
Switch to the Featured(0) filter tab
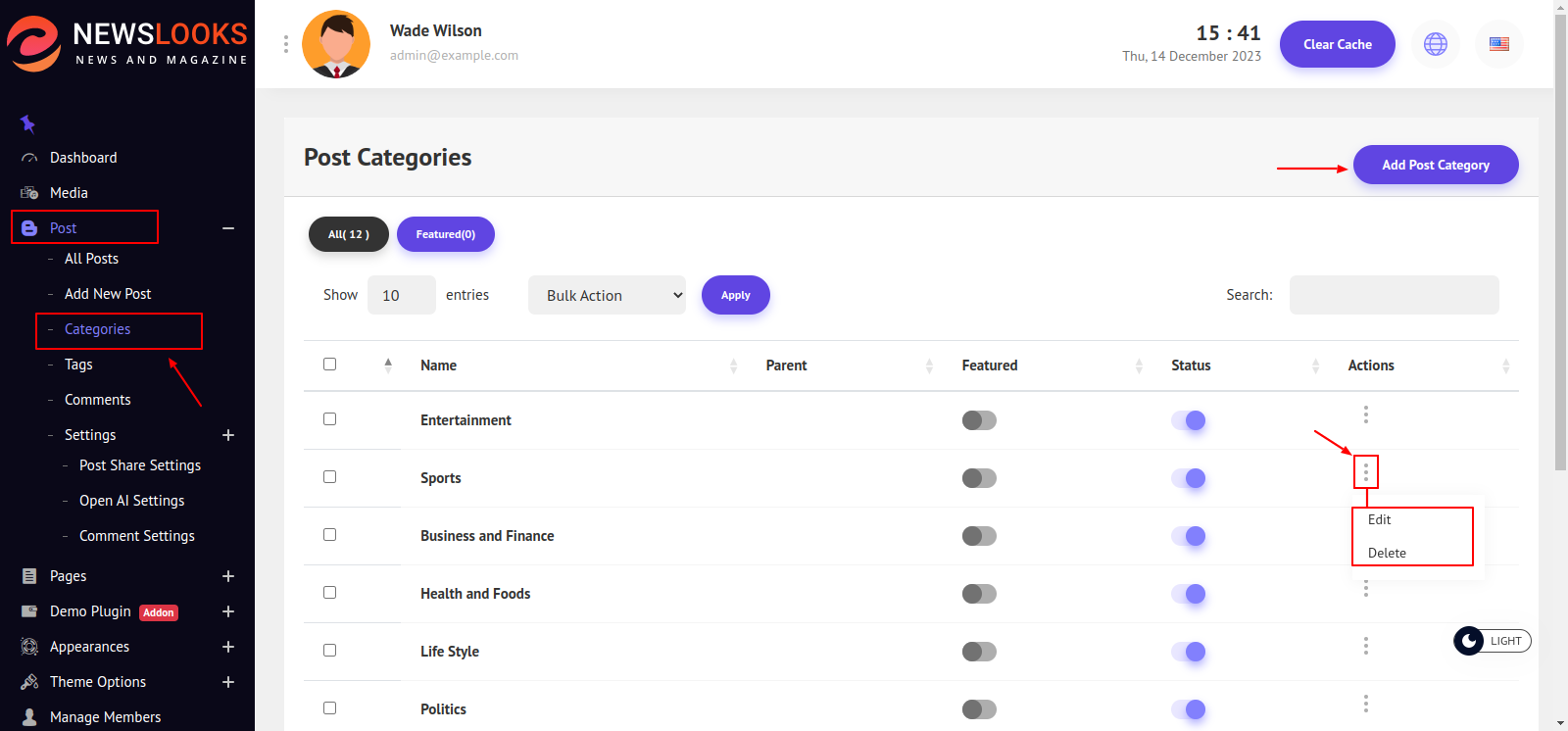(445, 234)
